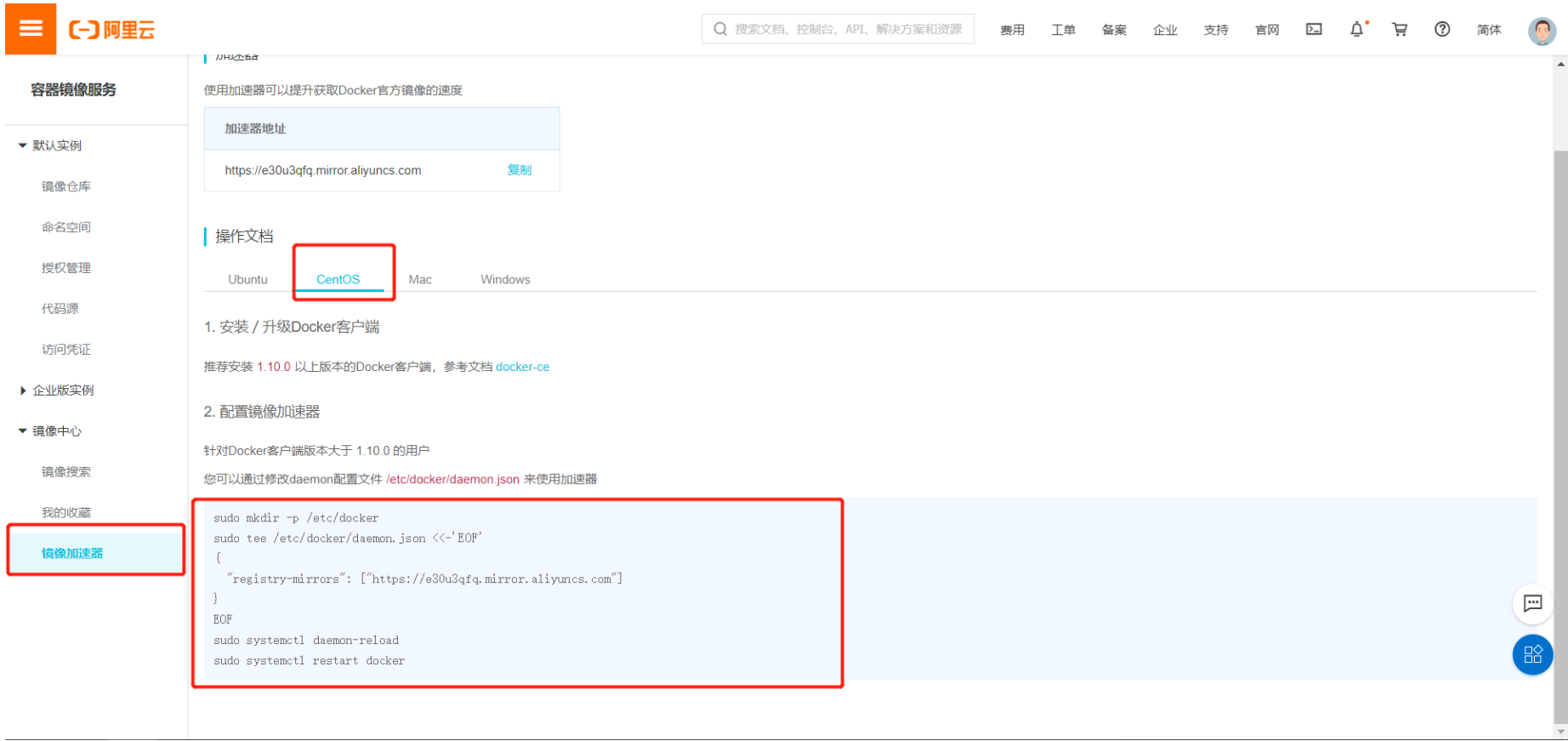
Task: Switch to the Windows tab
Action: pos(505,279)
